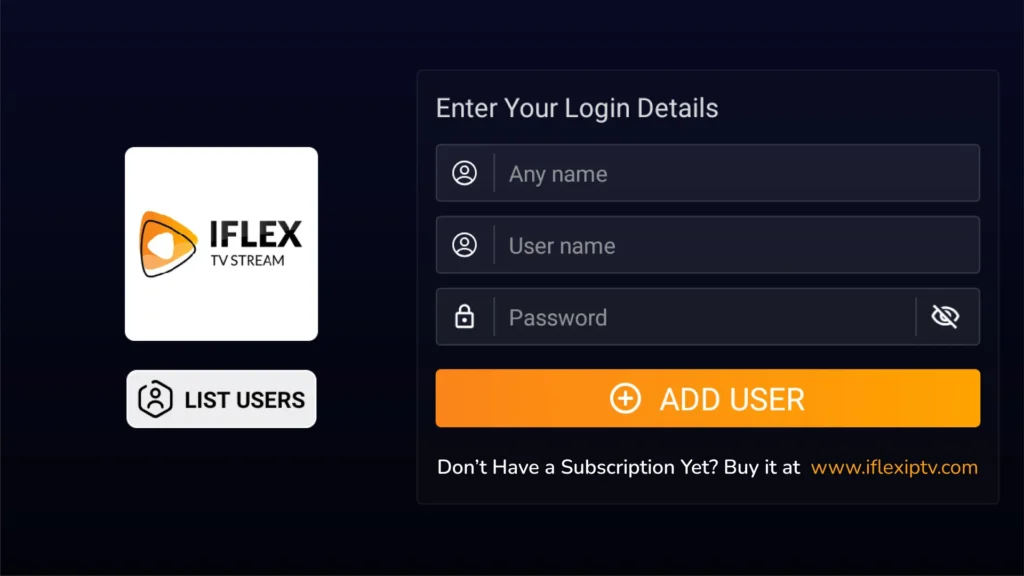The image size is (1024, 576).
Task: Click the subscription reminder text
Action: point(618,466)
